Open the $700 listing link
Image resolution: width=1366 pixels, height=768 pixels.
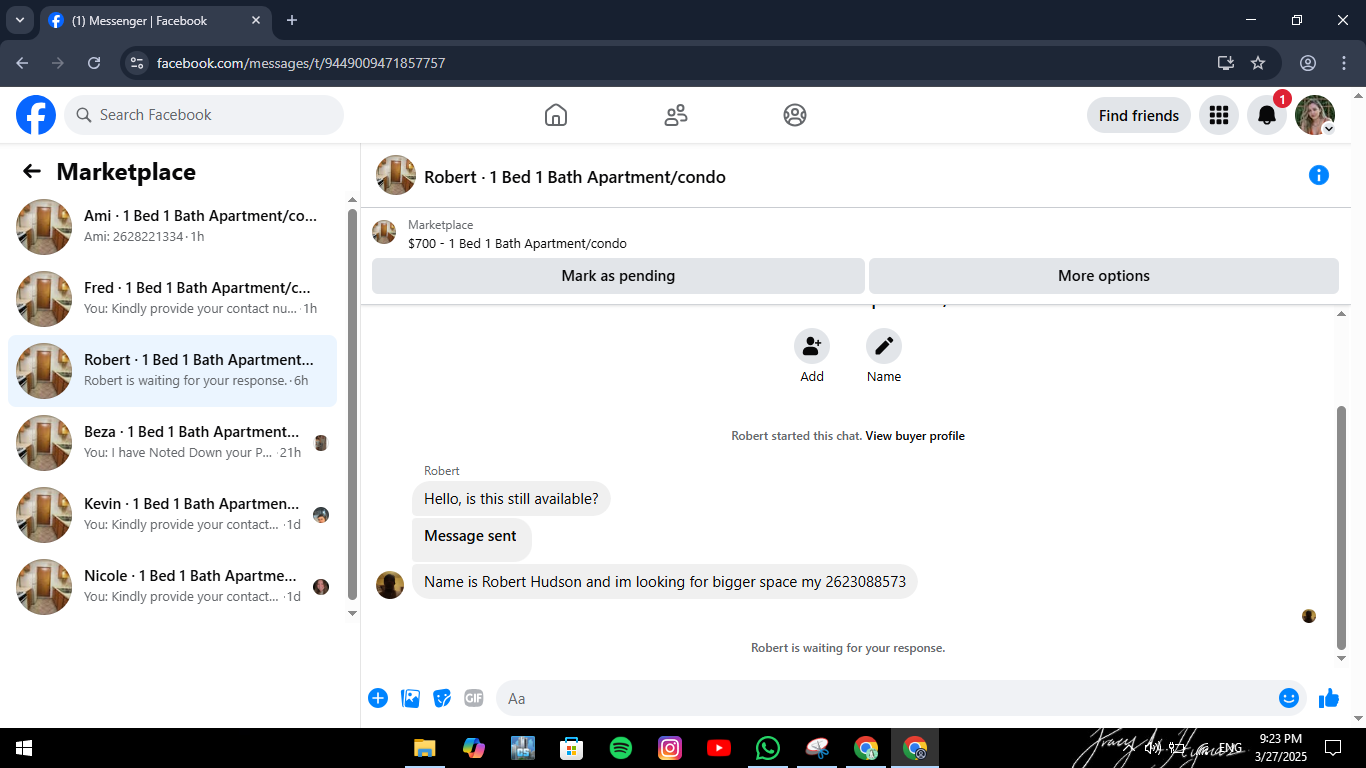(518, 243)
